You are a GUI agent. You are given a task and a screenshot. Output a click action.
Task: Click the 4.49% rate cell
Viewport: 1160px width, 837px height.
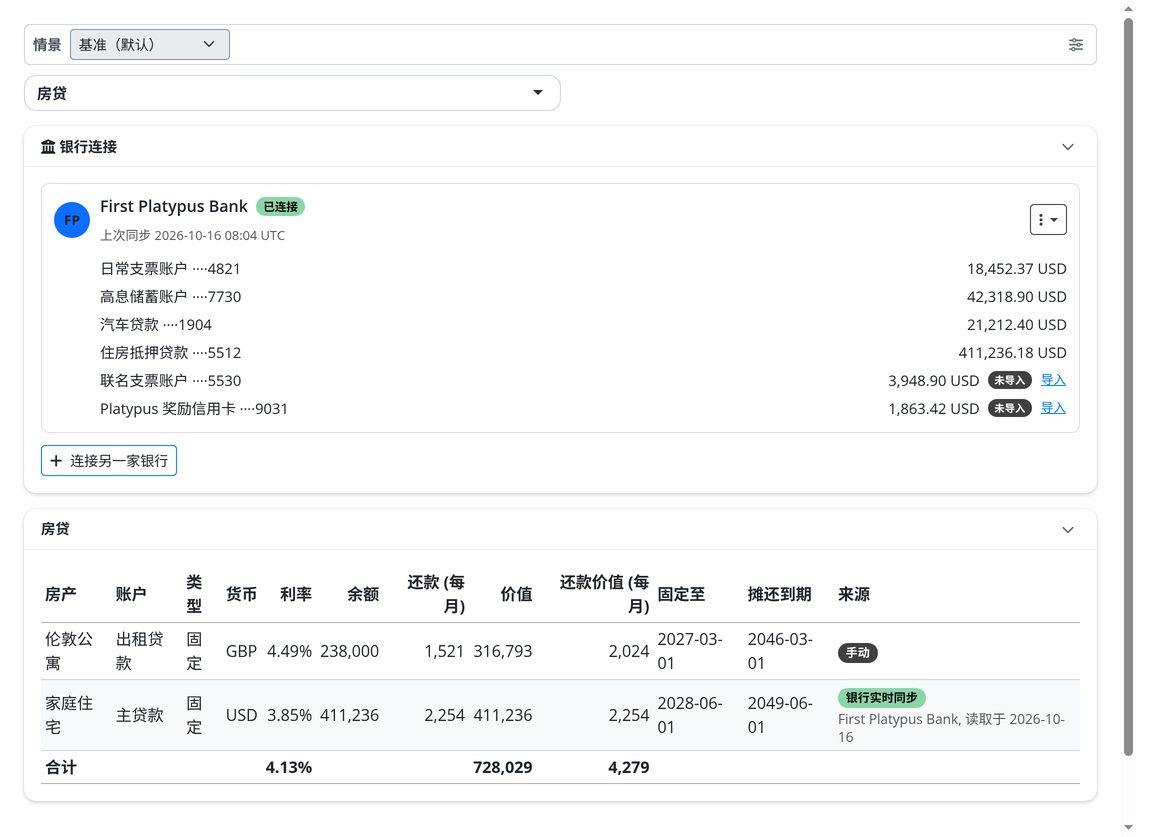pos(289,651)
